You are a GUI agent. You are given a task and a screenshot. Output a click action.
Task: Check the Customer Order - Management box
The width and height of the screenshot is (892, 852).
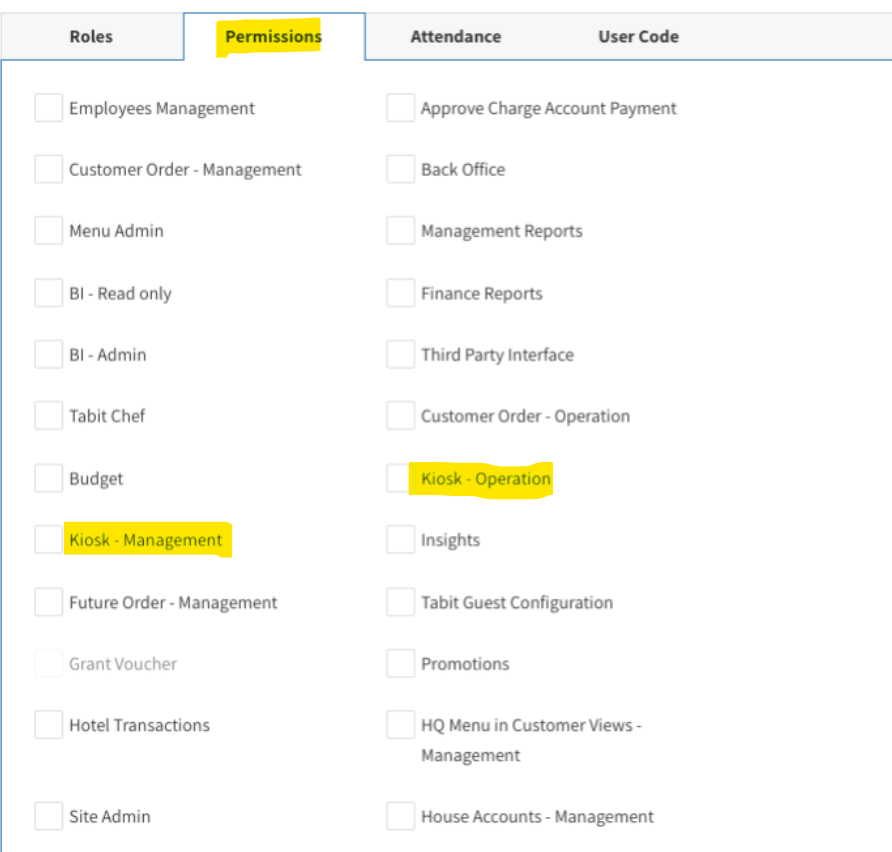pyautogui.click(x=49, y=170)
